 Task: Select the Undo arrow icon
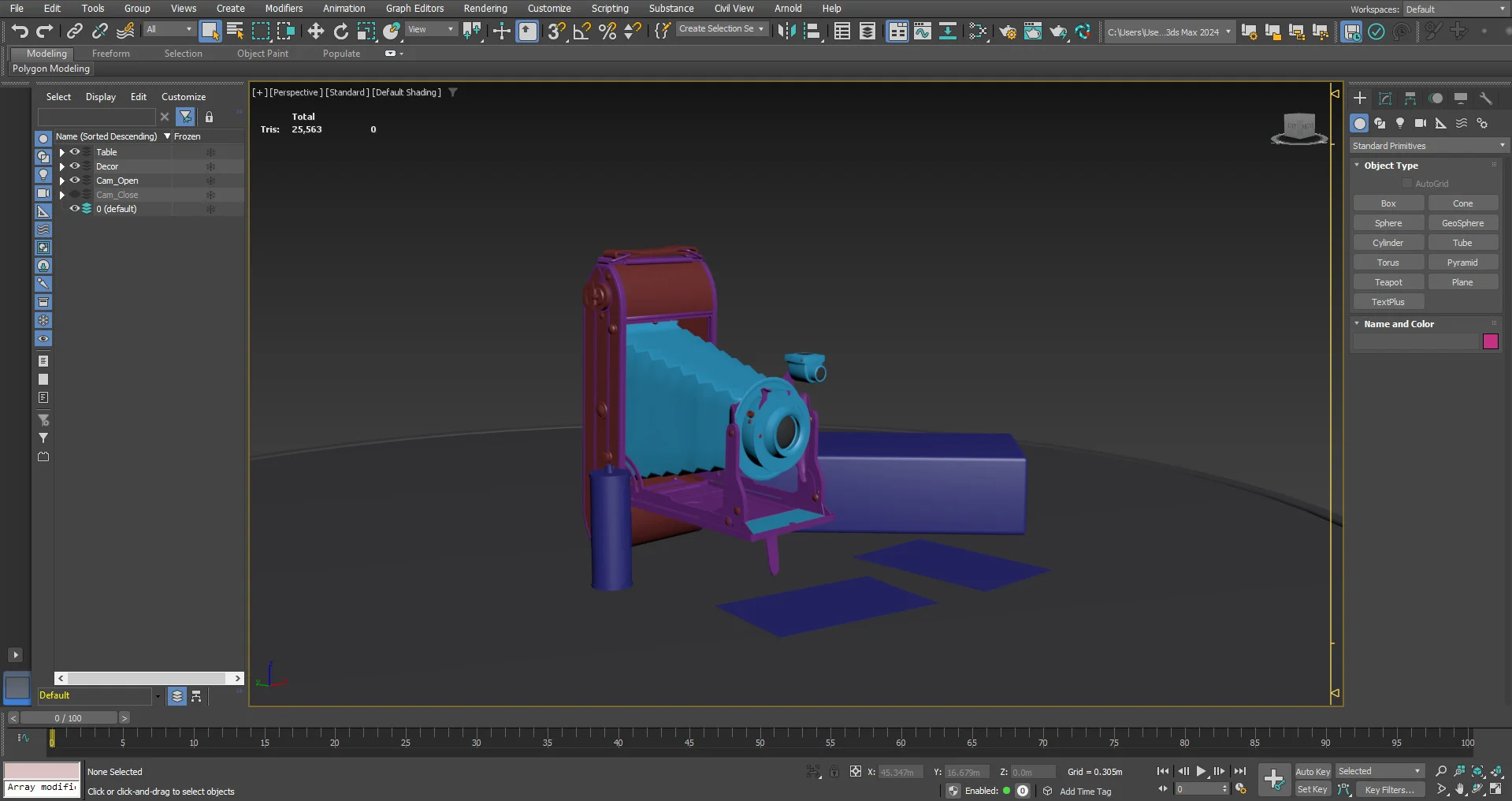point(20,31)
